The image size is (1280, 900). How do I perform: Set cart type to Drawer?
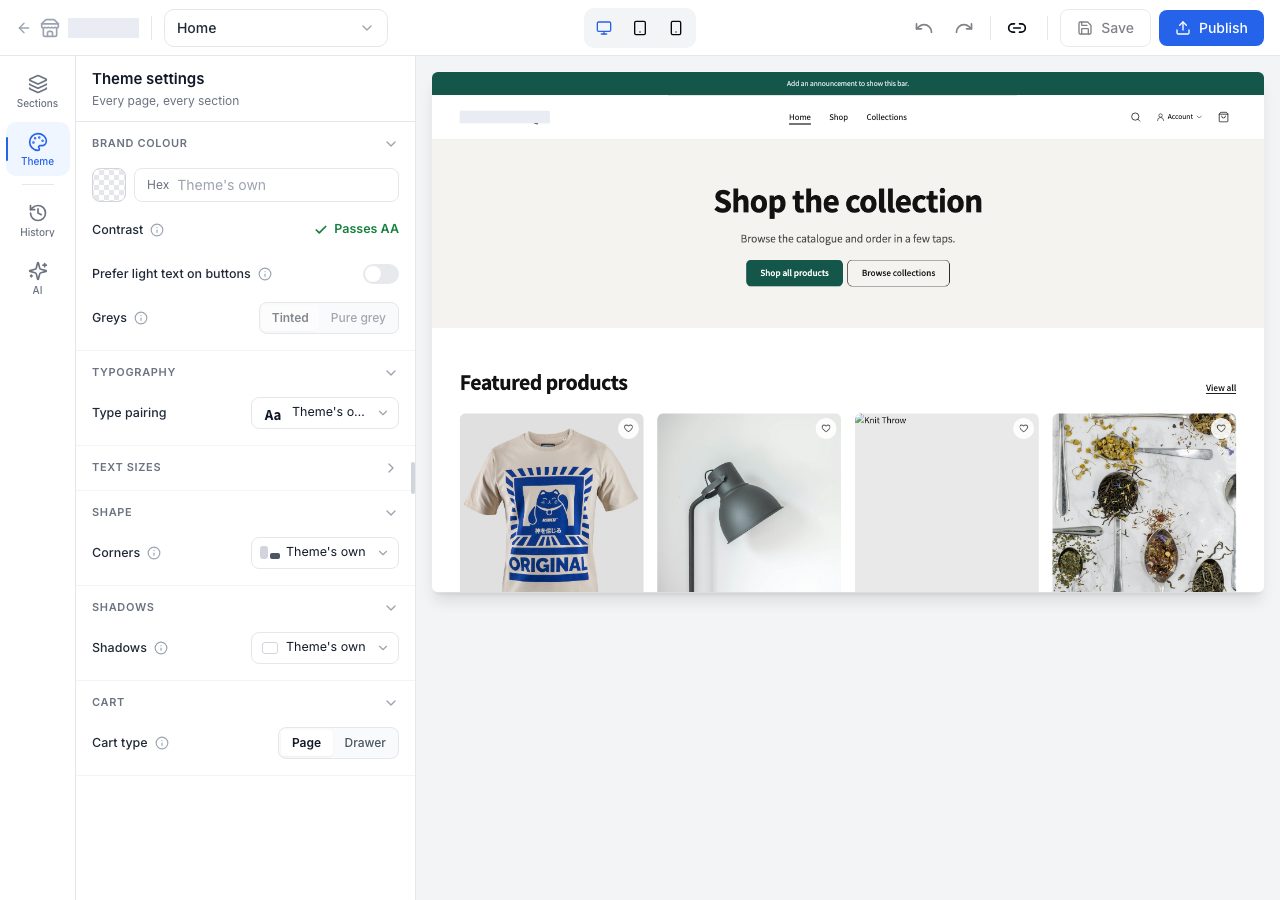coord(365,743)
